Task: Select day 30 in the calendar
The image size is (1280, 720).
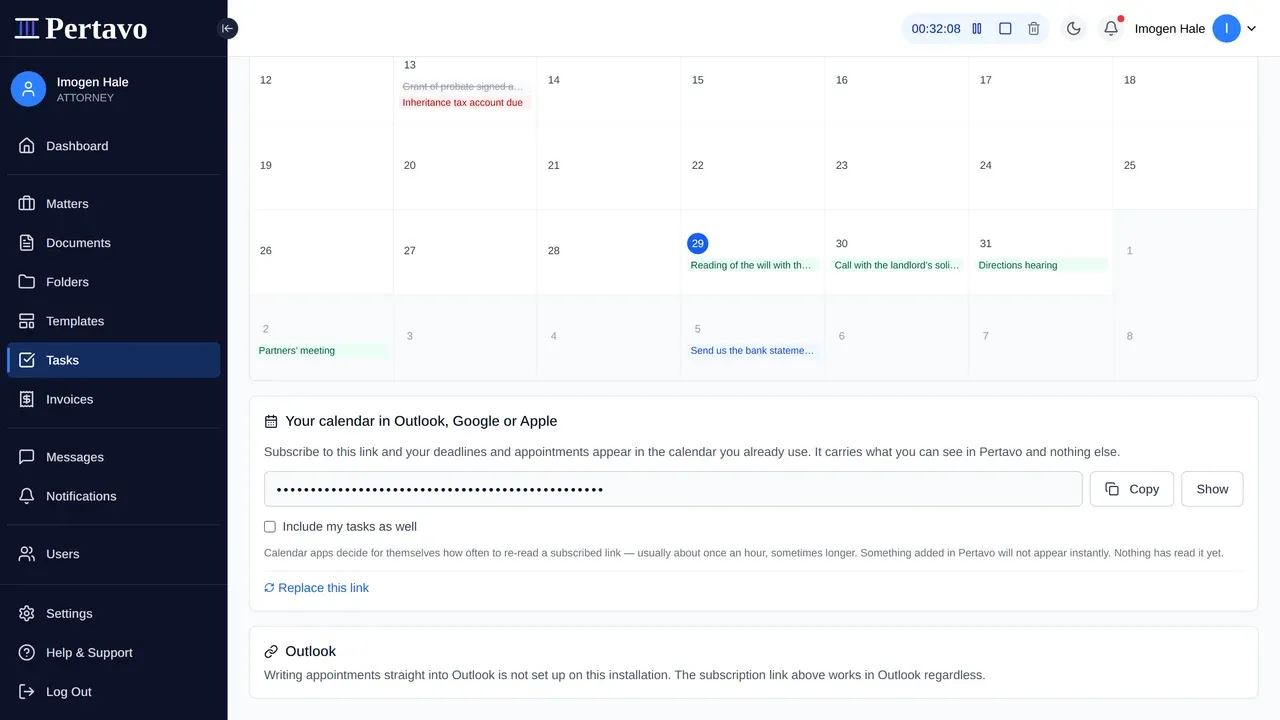Action: click(842, 243)
